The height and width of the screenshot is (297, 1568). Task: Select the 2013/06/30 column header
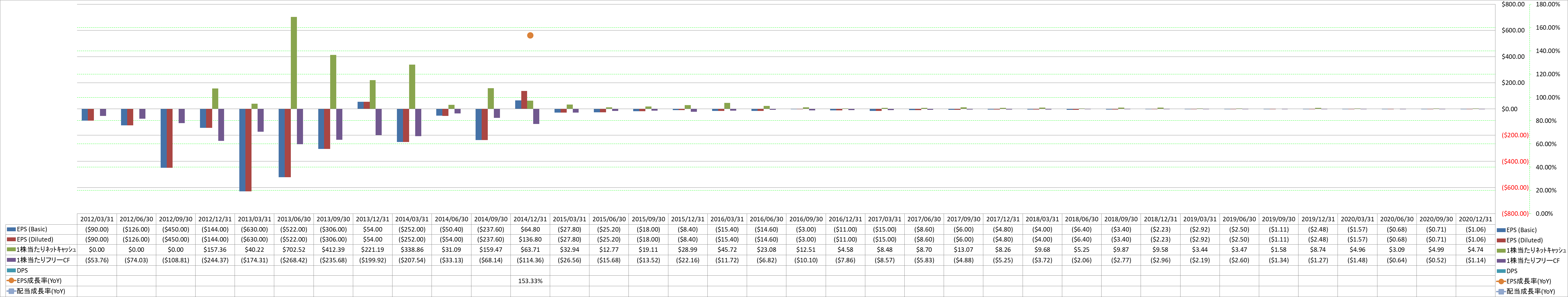point(294,219)
